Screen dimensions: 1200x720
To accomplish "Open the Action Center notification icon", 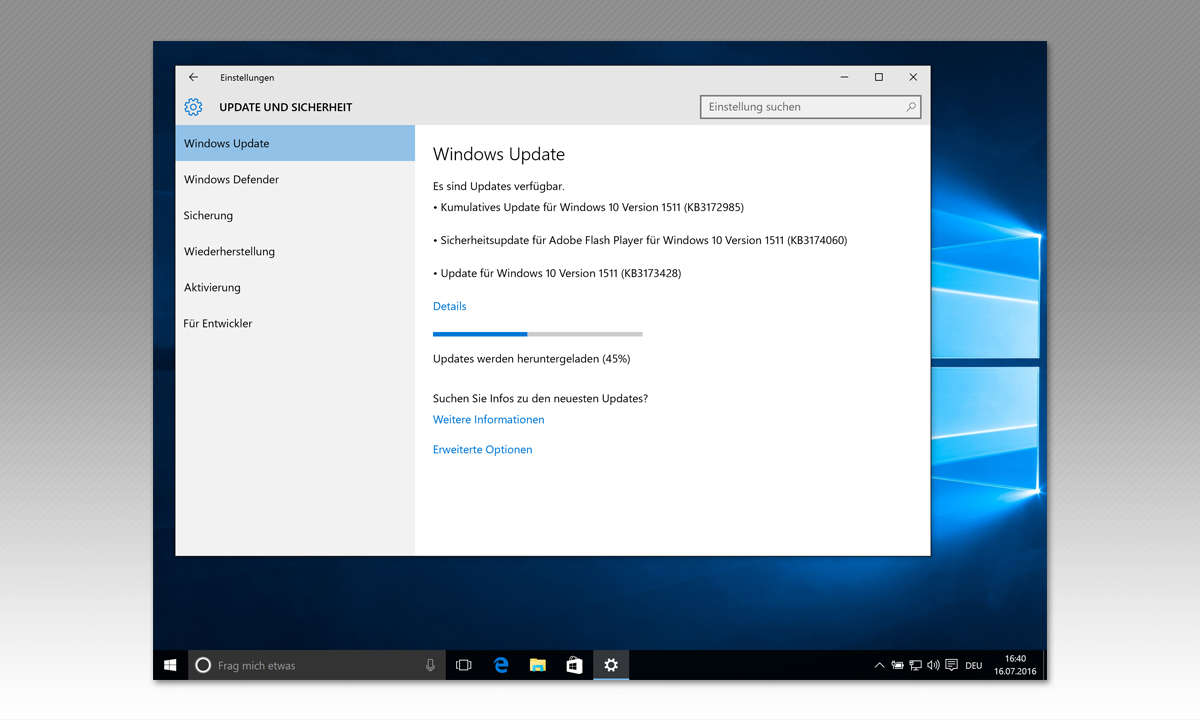I will pyautogui.click(x=952, y=665).
